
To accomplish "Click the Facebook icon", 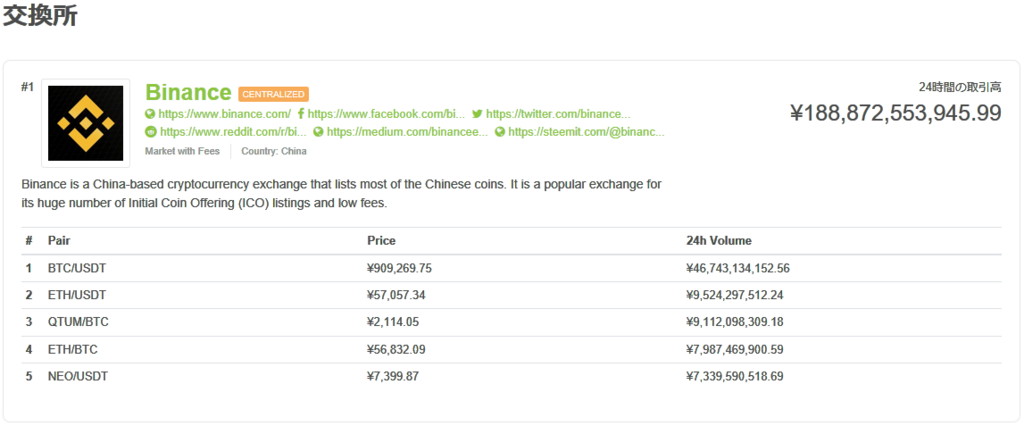I will click(x=300, y=114).
